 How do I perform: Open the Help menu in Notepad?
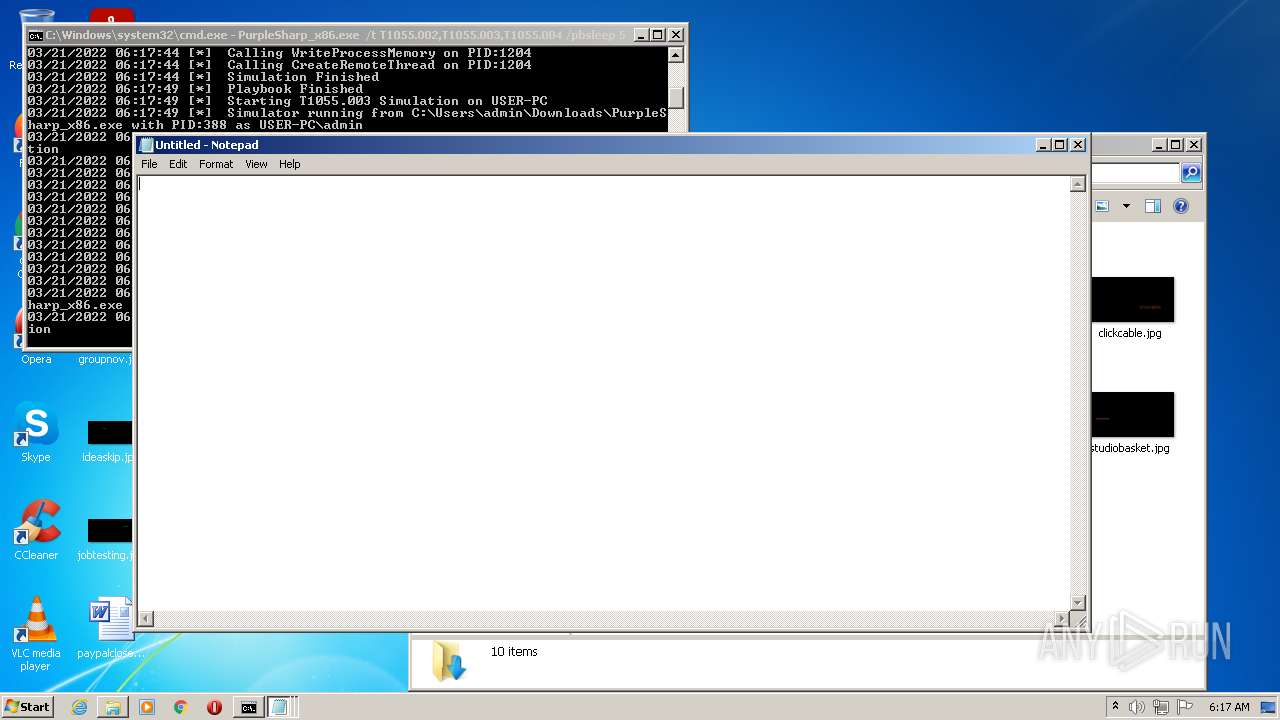point(289,164)
